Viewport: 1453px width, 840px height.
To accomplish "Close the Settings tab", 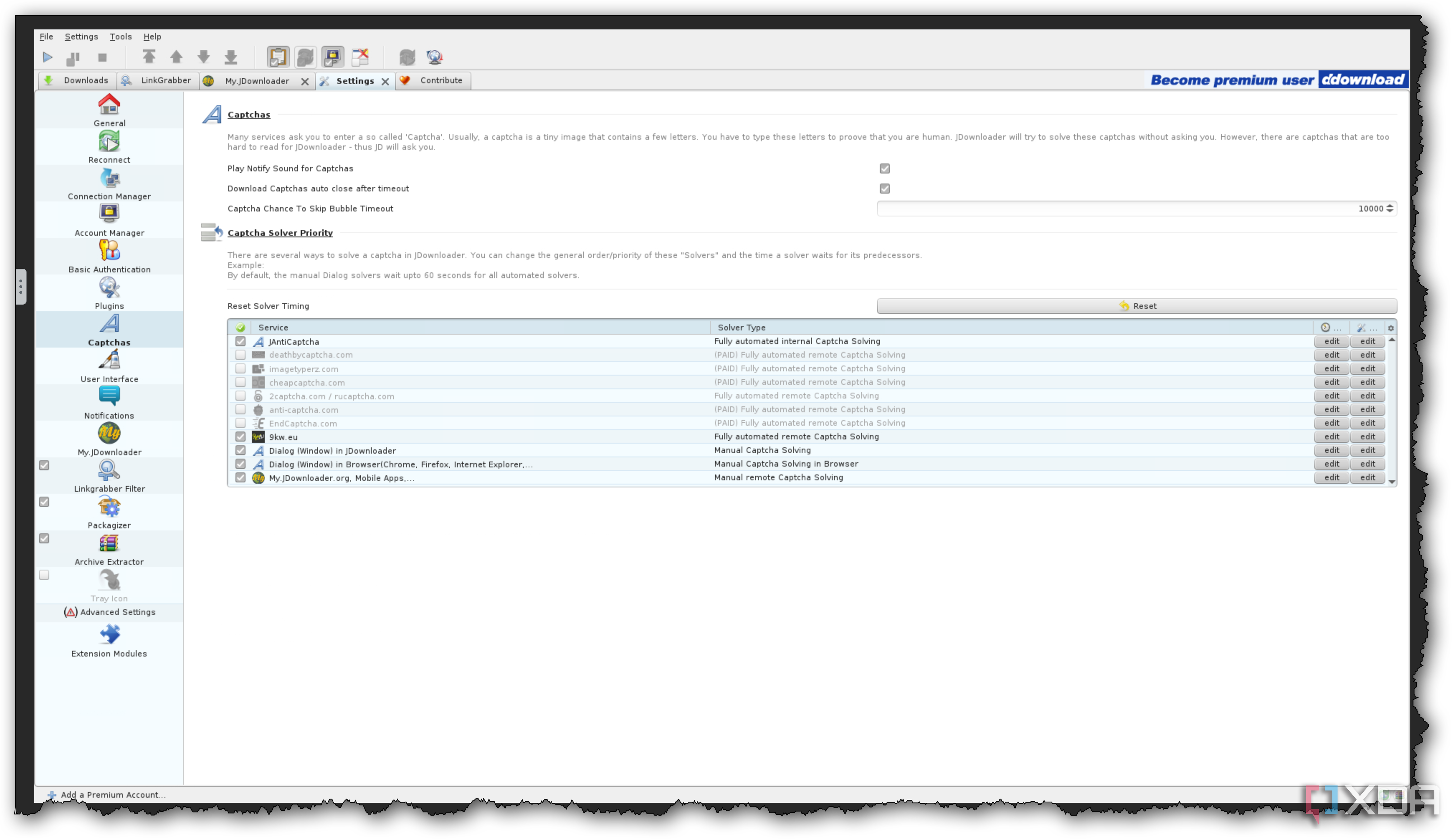I will [x=385, y=81].
